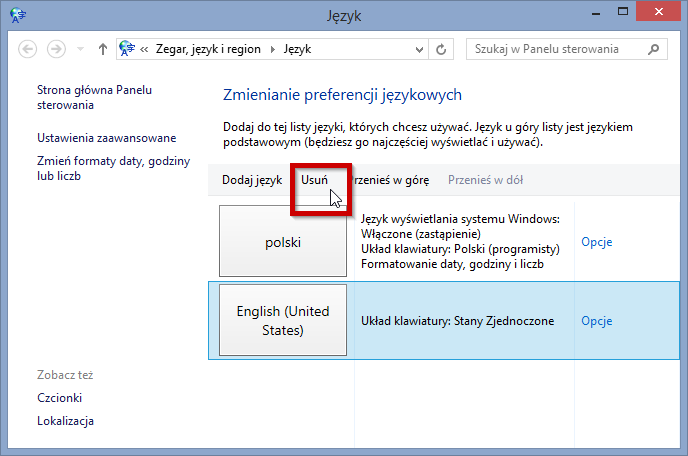The image size is (688, 456).
Task: Expand the breadcrumb arrow after Zegar, język i region
Action: [x=272, y=49]
